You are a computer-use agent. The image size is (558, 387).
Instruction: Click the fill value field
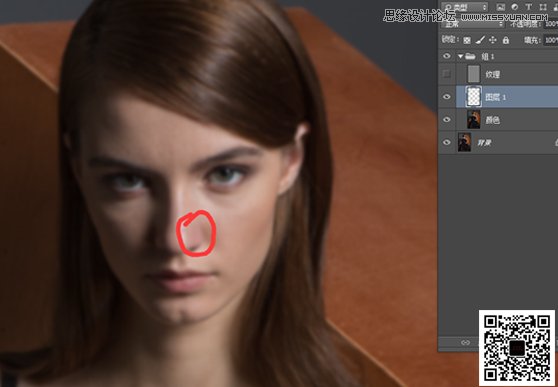[x=551, y=40]
